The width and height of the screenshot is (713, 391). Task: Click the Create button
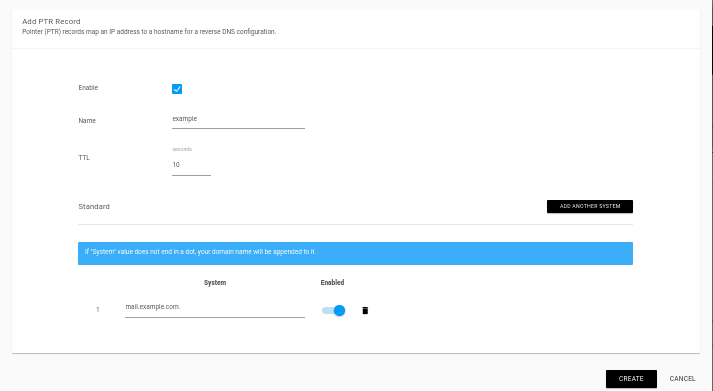[x=631, y=379]
